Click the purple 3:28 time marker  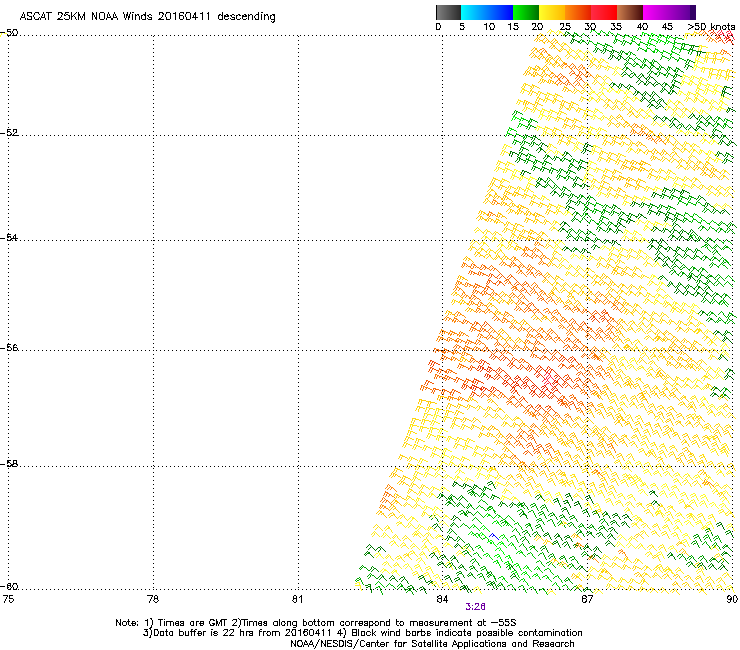[475, 607]
